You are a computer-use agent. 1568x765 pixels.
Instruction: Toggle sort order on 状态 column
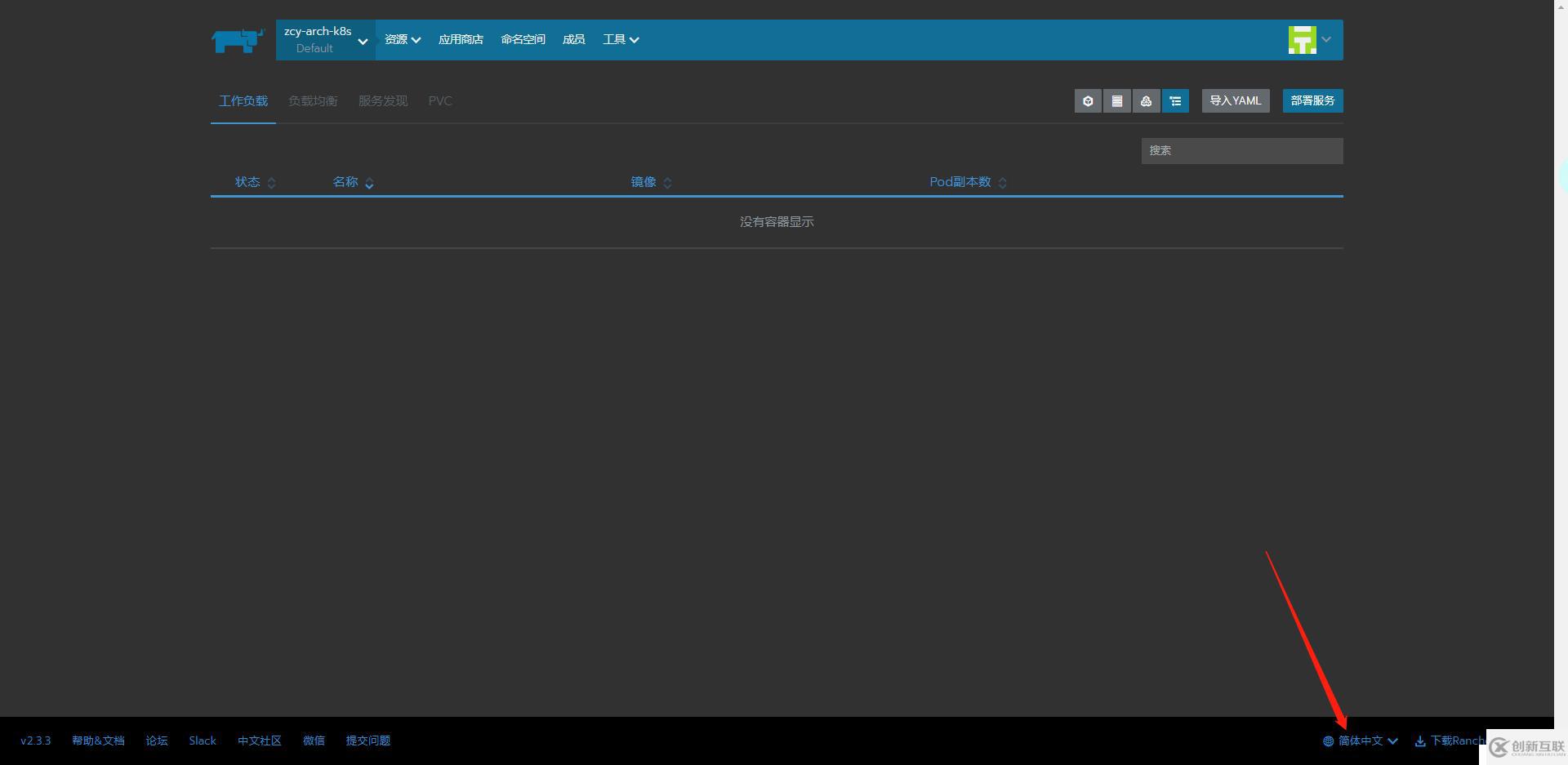tap(270, 182)
